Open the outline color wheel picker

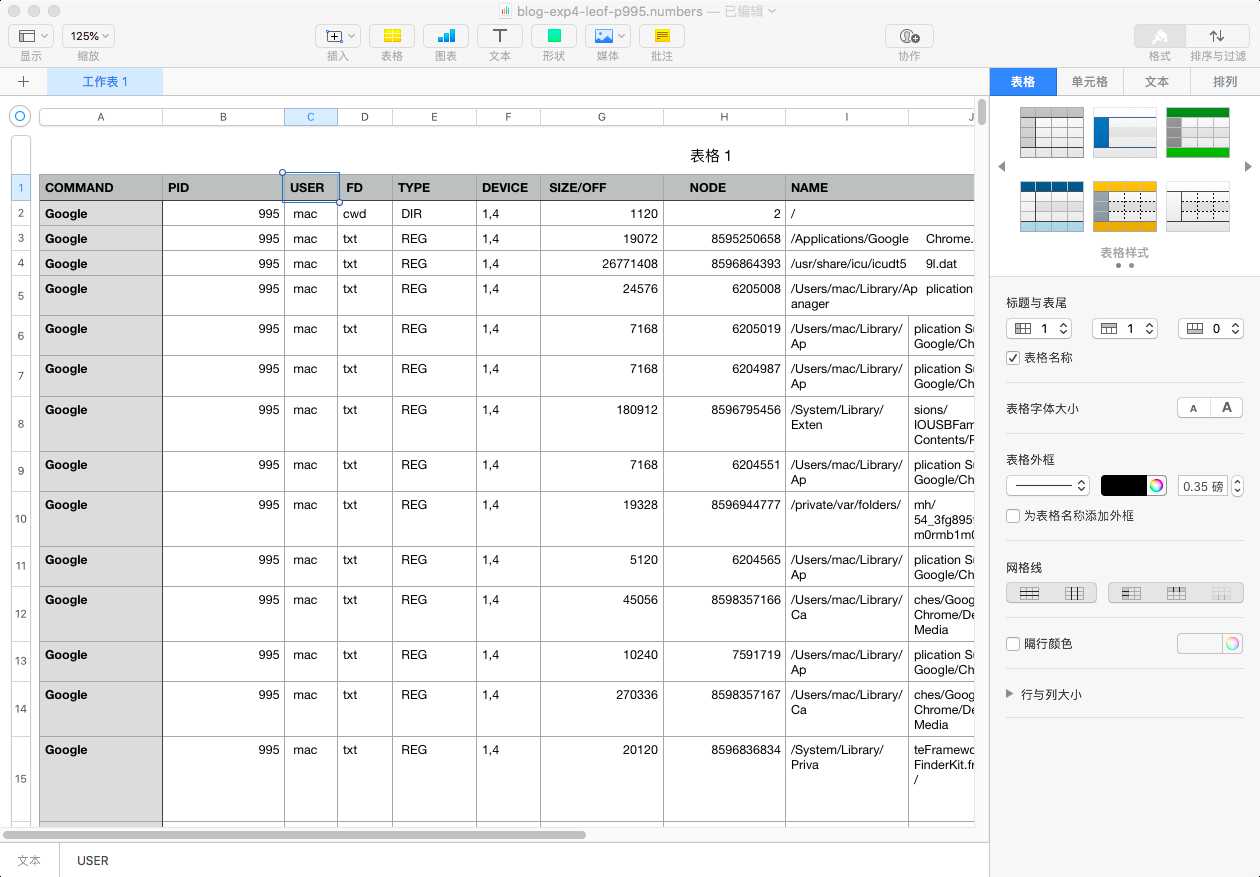click(x=1157, y=486)
